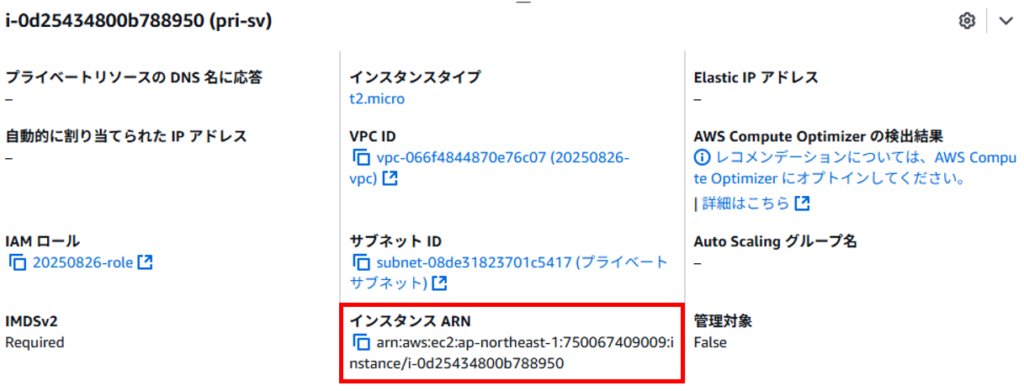This screenshot has height=391, width=1024.
Task: Copy the IAM role name 20250826-role
Action: 17,262
